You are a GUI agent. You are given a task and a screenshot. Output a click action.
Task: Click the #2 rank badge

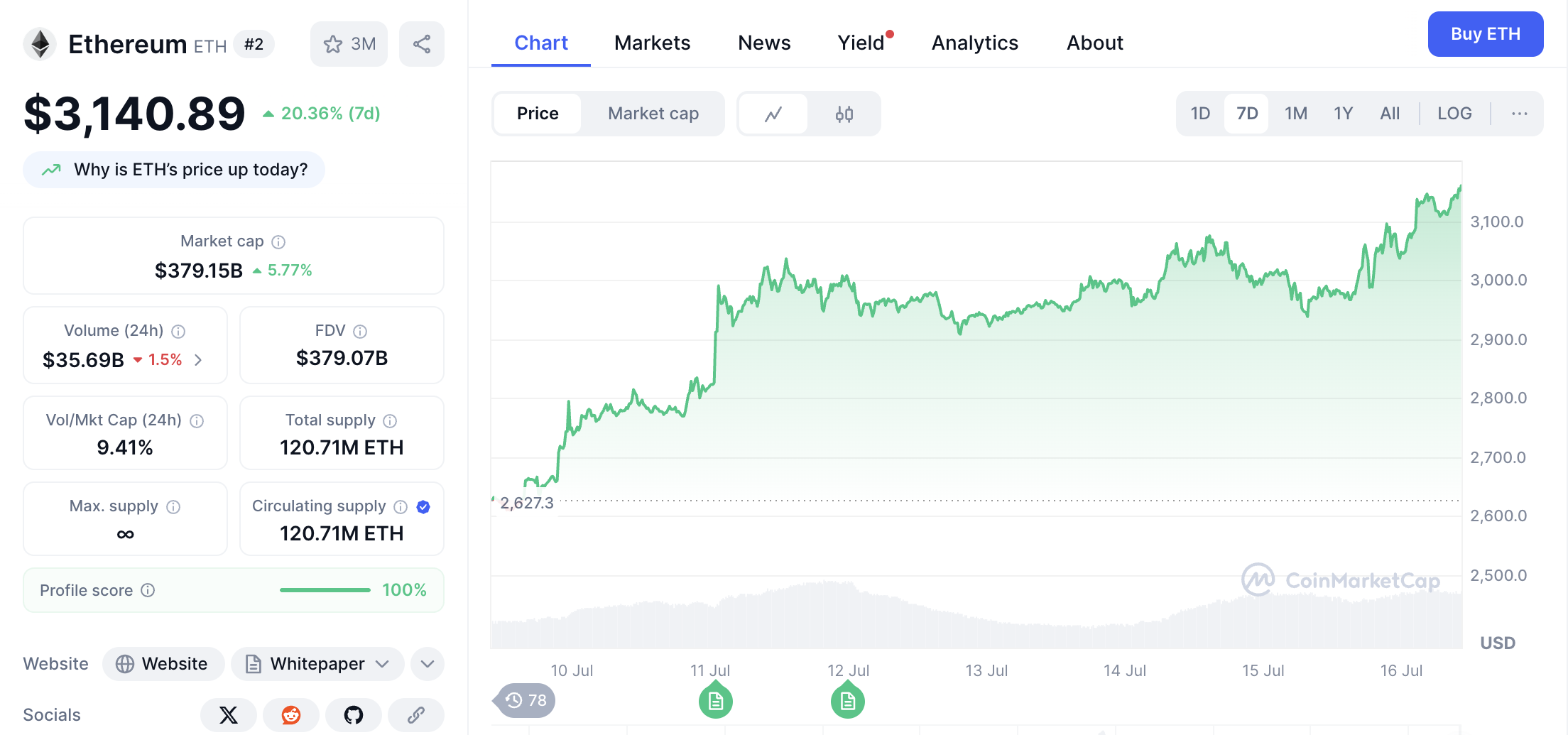pyautogui.click(x=254, y=45)
